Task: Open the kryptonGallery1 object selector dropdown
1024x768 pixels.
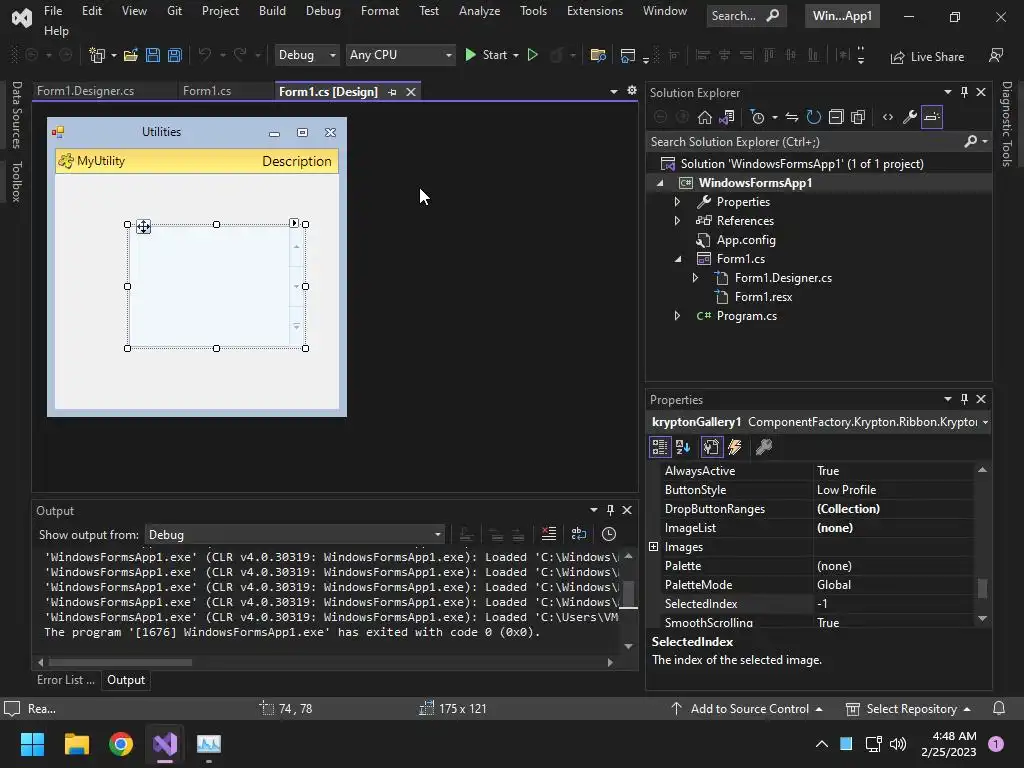Action: [x=985, y=422]
